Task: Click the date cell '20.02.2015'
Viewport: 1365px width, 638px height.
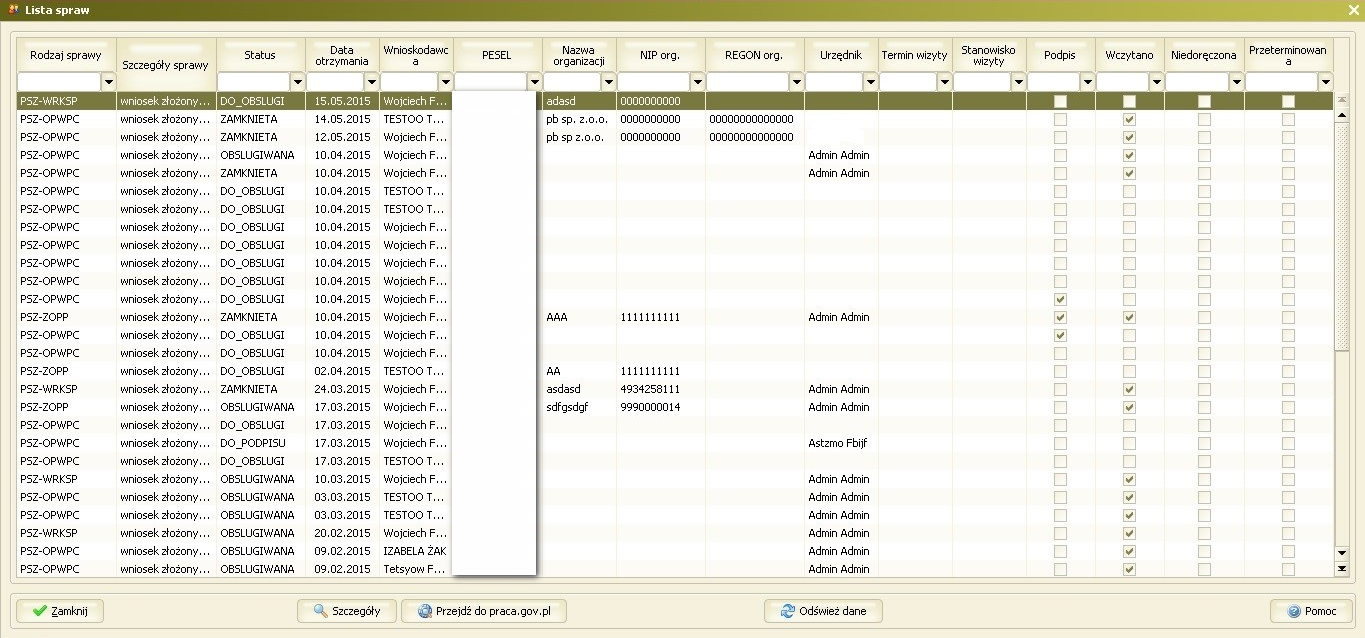Action: click(342, 533)
